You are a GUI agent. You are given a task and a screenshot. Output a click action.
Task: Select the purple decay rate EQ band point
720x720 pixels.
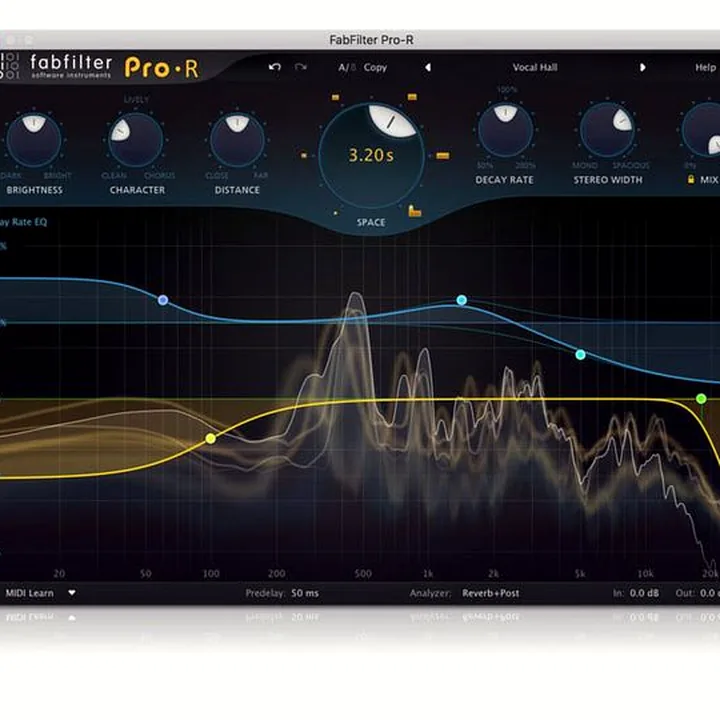pos(163,300)
